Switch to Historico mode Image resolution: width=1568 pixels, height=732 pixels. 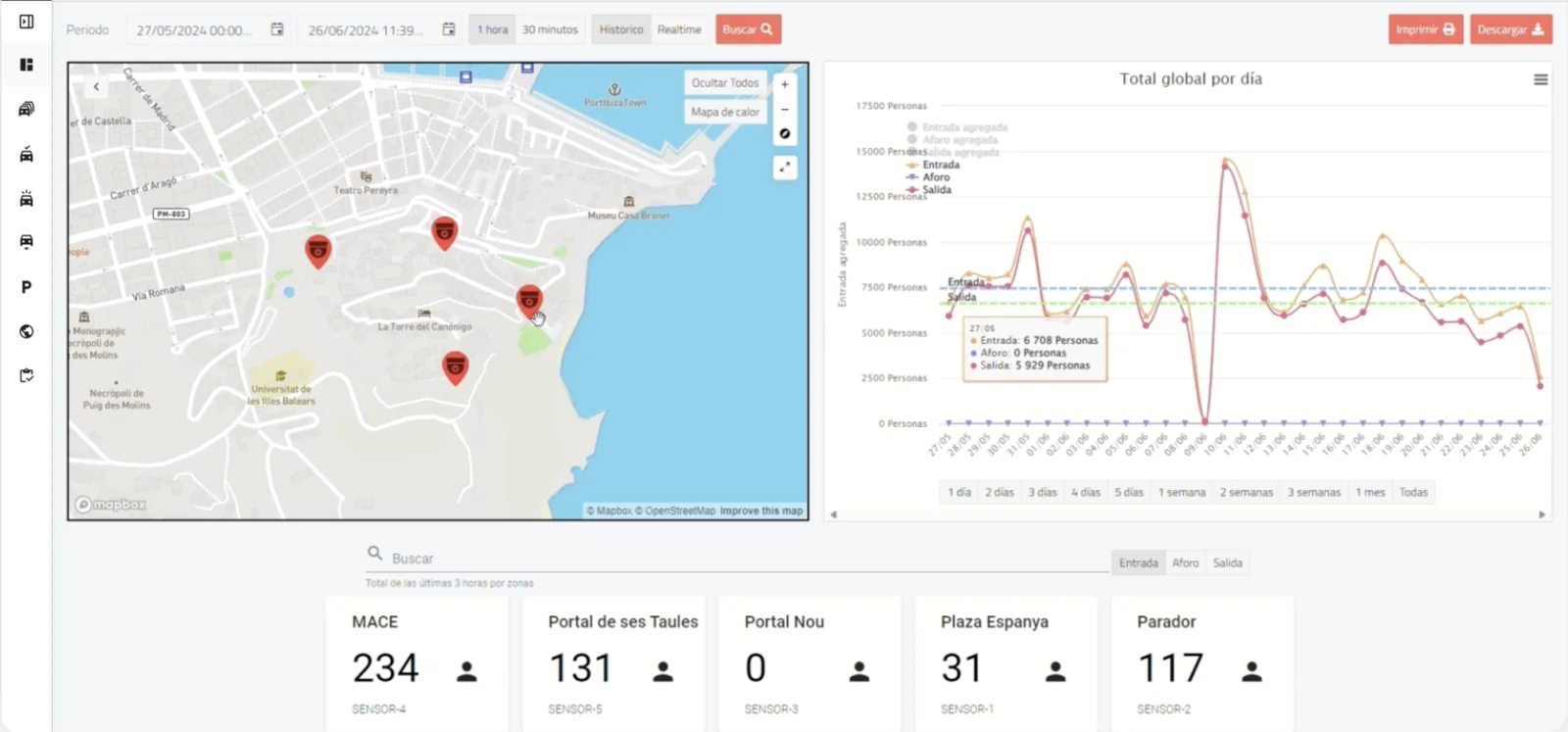pyautogui.click(x=621, y=29)
